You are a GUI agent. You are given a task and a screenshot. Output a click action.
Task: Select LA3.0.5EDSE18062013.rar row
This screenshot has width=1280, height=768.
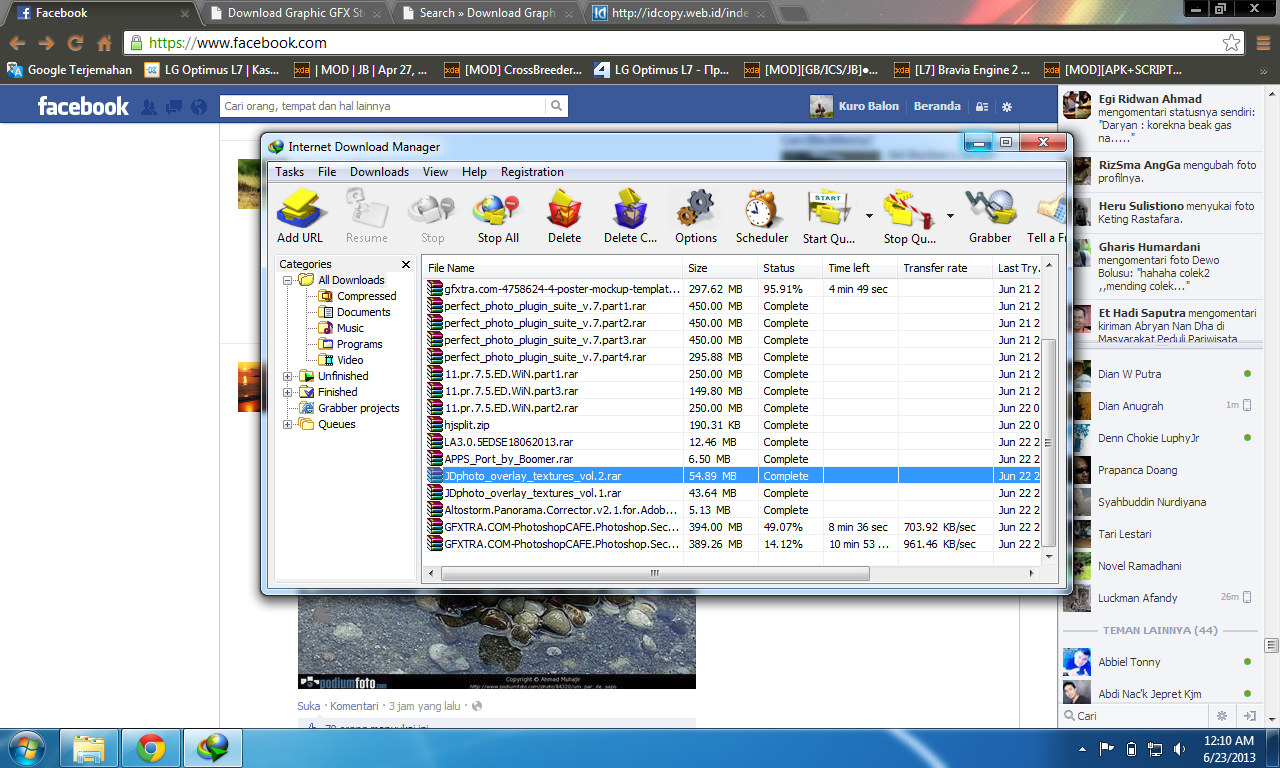point(733,442)
